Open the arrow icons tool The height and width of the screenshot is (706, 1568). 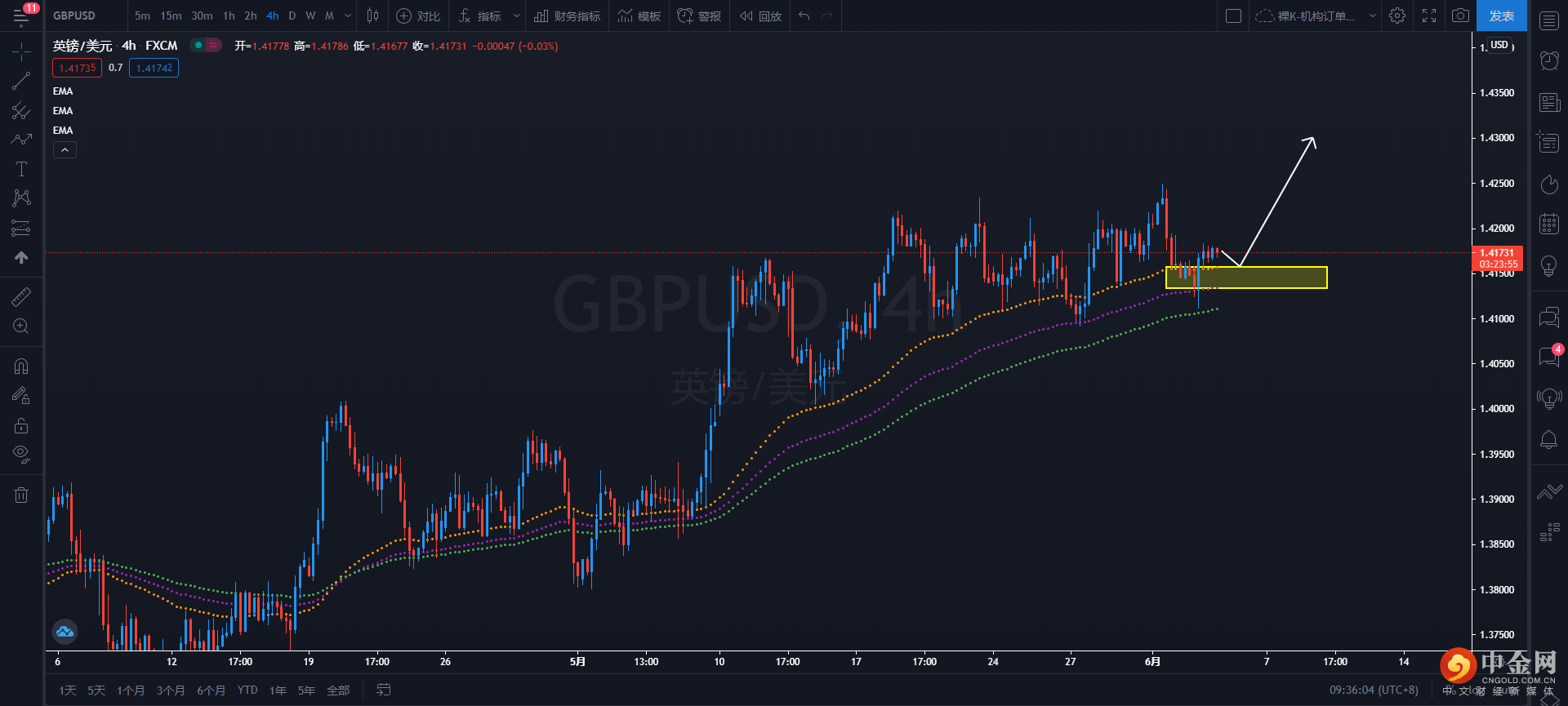click(21, 257)
